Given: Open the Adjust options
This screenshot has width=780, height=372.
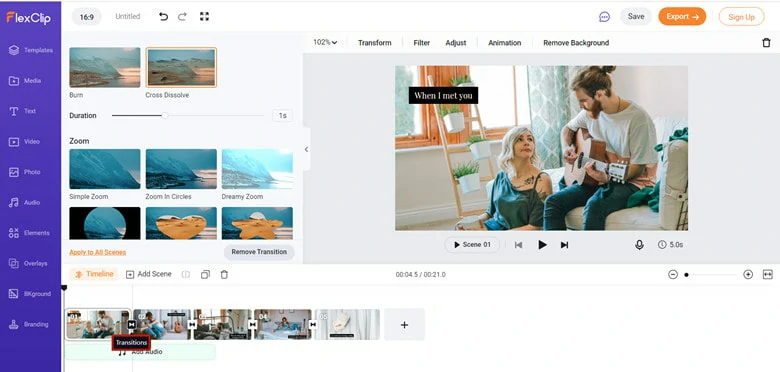Looking at the screenshot, I should pos(456,43).
